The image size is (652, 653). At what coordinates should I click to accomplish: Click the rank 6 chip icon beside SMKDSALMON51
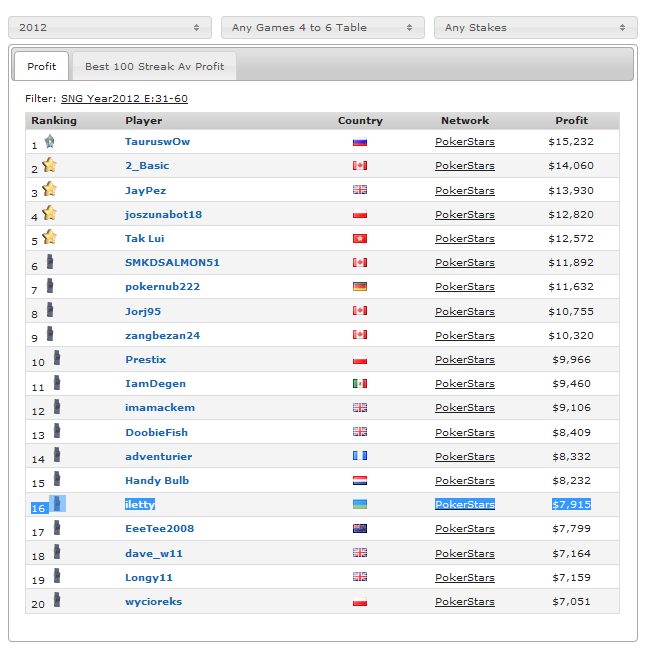click(x=49, y=262)
